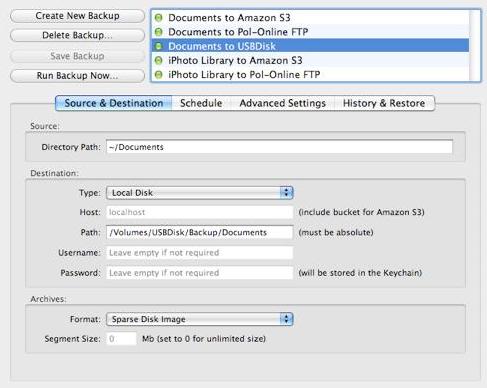This screenshot has height=388, width=487.
Task: Click status icon beside Documents to USBDisk
Action: coord(159,46)
